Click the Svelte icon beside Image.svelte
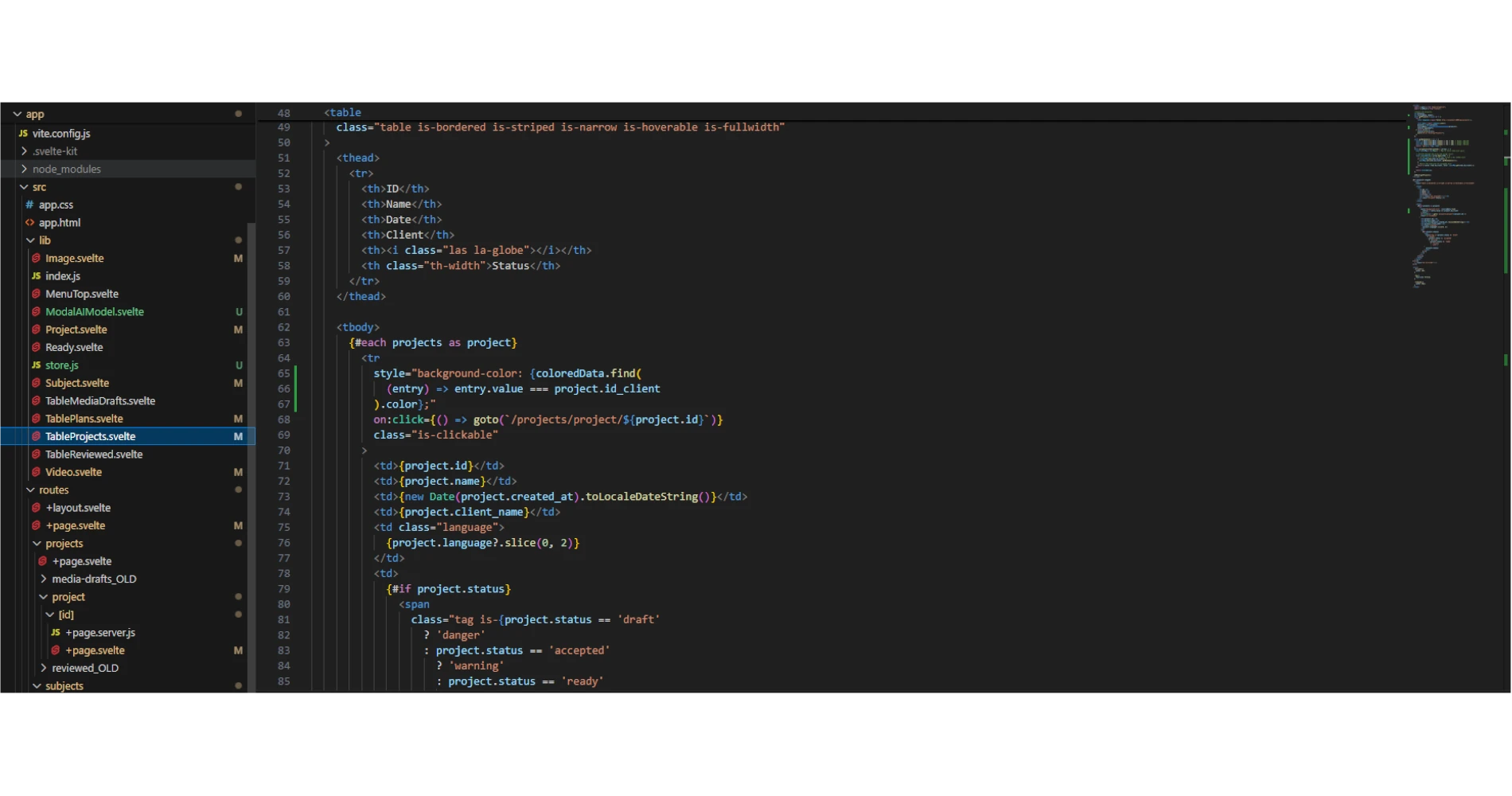The height and width of the screenshot is (796, 1512). [x=36, y=258]
